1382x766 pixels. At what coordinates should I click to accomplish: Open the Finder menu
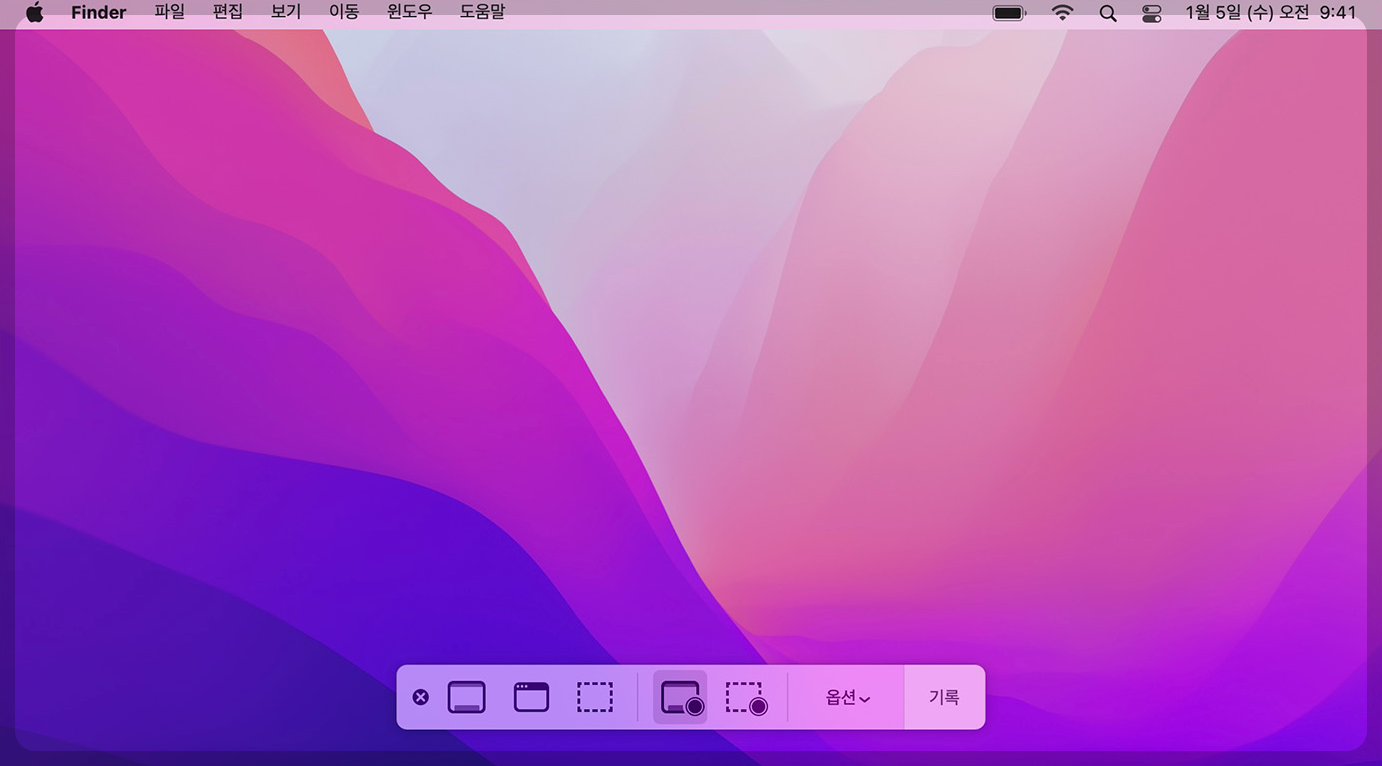(x=99, y=13)
